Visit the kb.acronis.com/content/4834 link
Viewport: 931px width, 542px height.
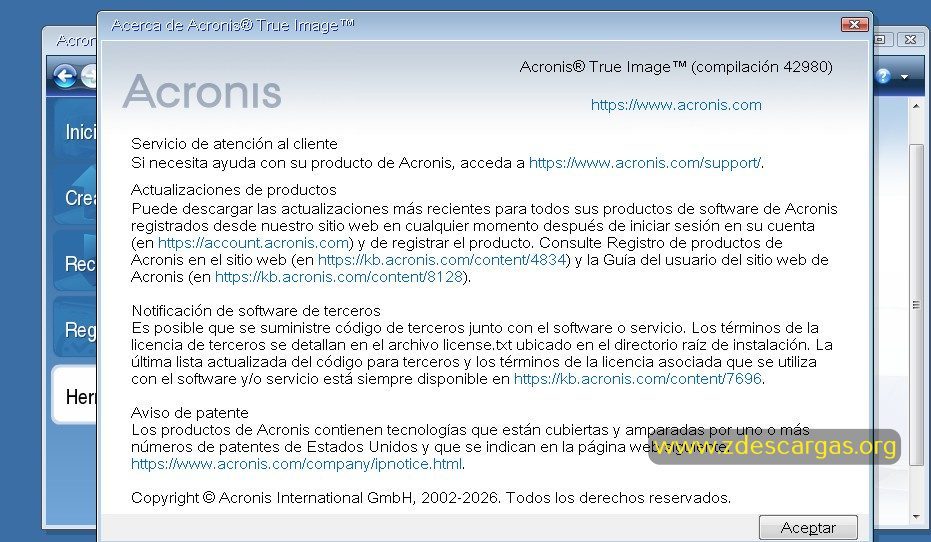point(442,260)
